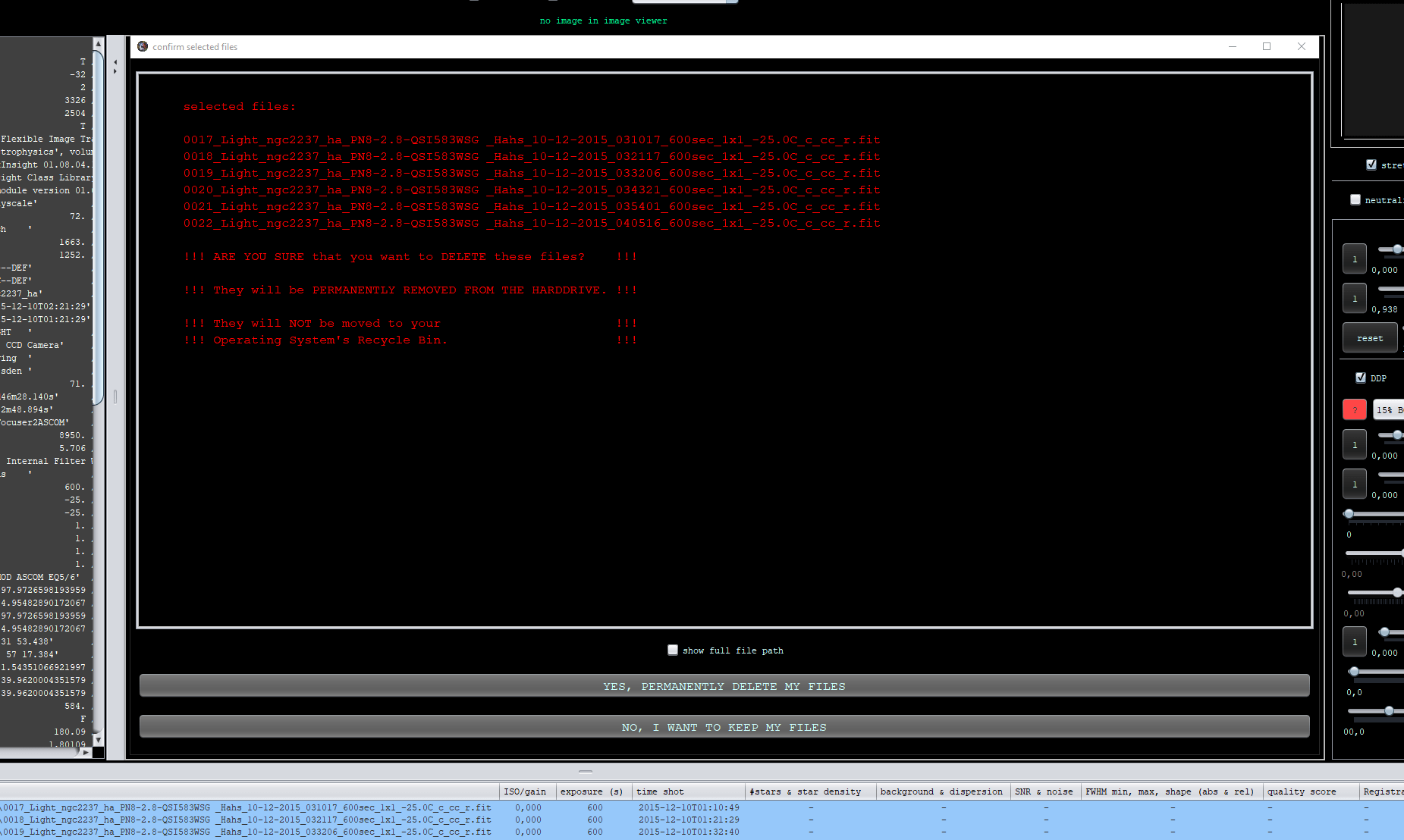Click 'no image in image viewer' status text

604,20
